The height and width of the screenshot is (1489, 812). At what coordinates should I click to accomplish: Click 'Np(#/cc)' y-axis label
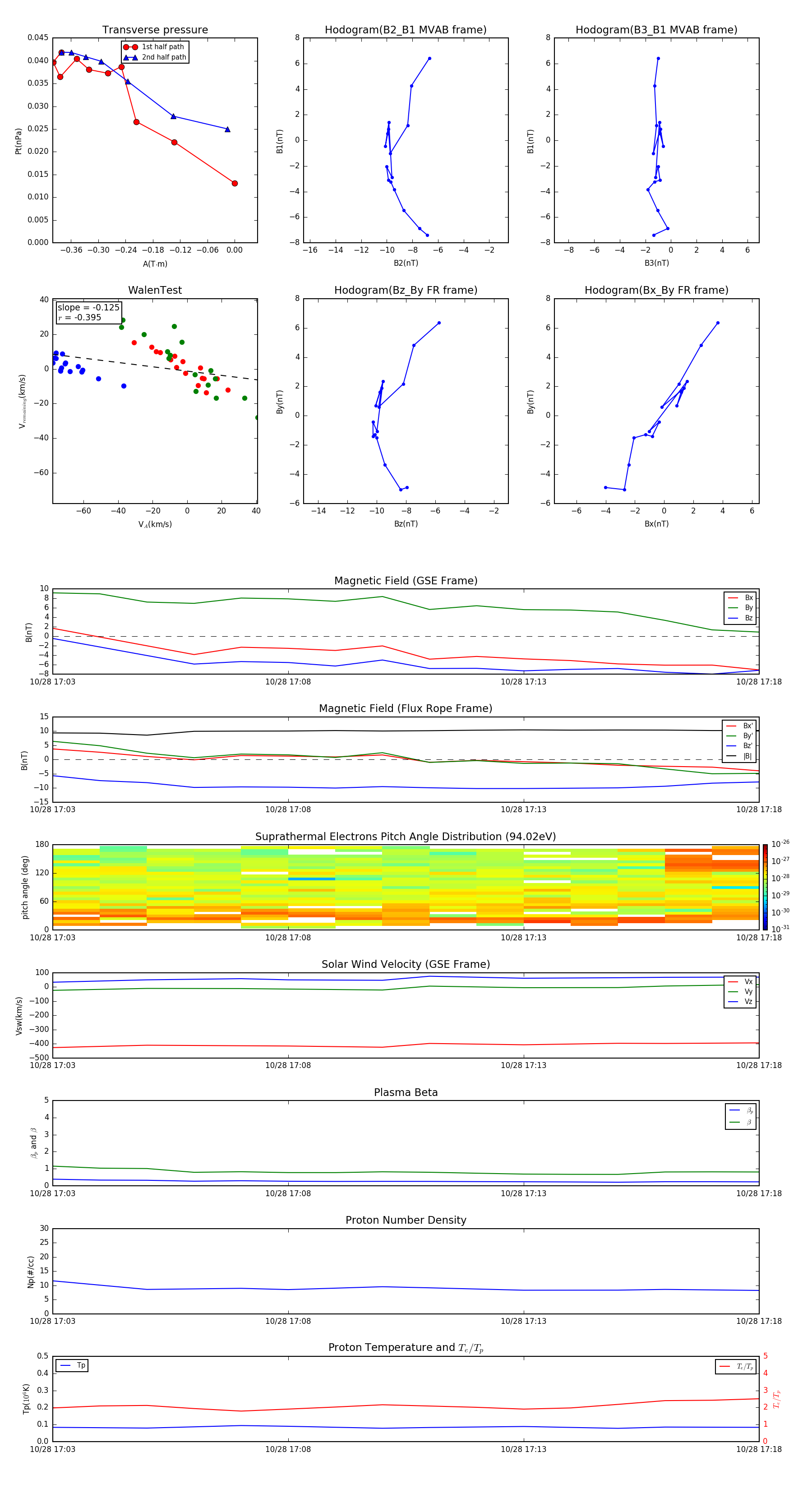point(31,1272)
